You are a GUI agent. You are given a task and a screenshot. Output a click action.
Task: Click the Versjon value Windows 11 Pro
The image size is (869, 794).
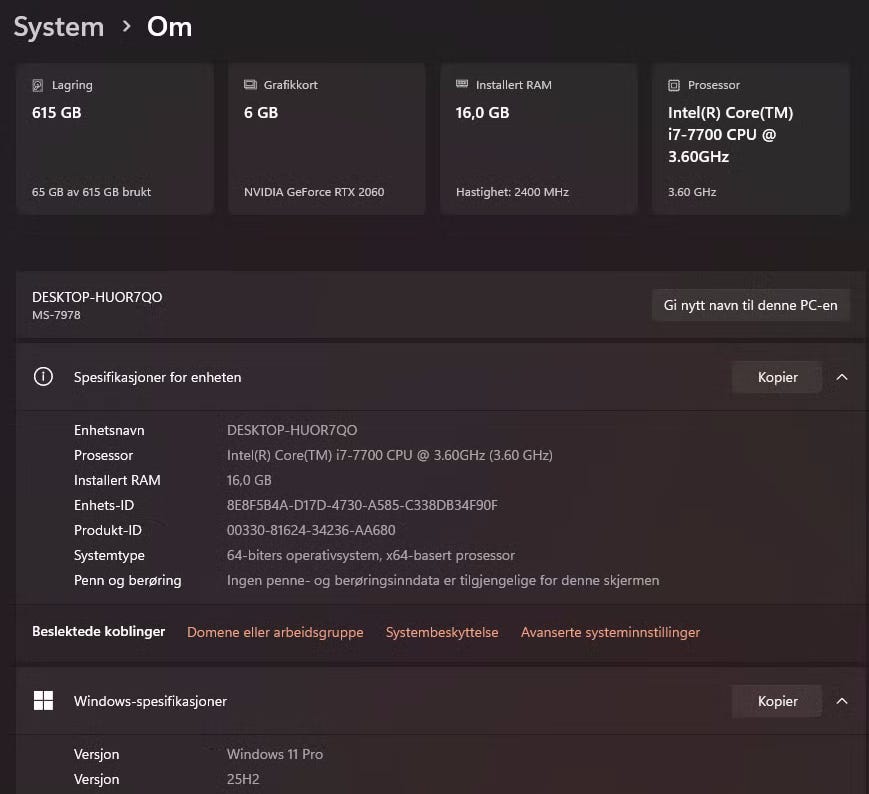[275, 754]
